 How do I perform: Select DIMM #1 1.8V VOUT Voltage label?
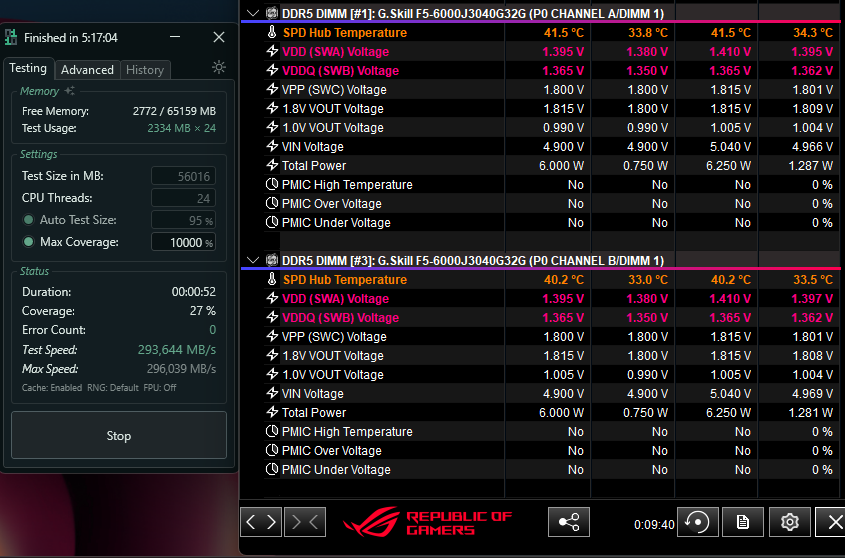click(333, 108)
